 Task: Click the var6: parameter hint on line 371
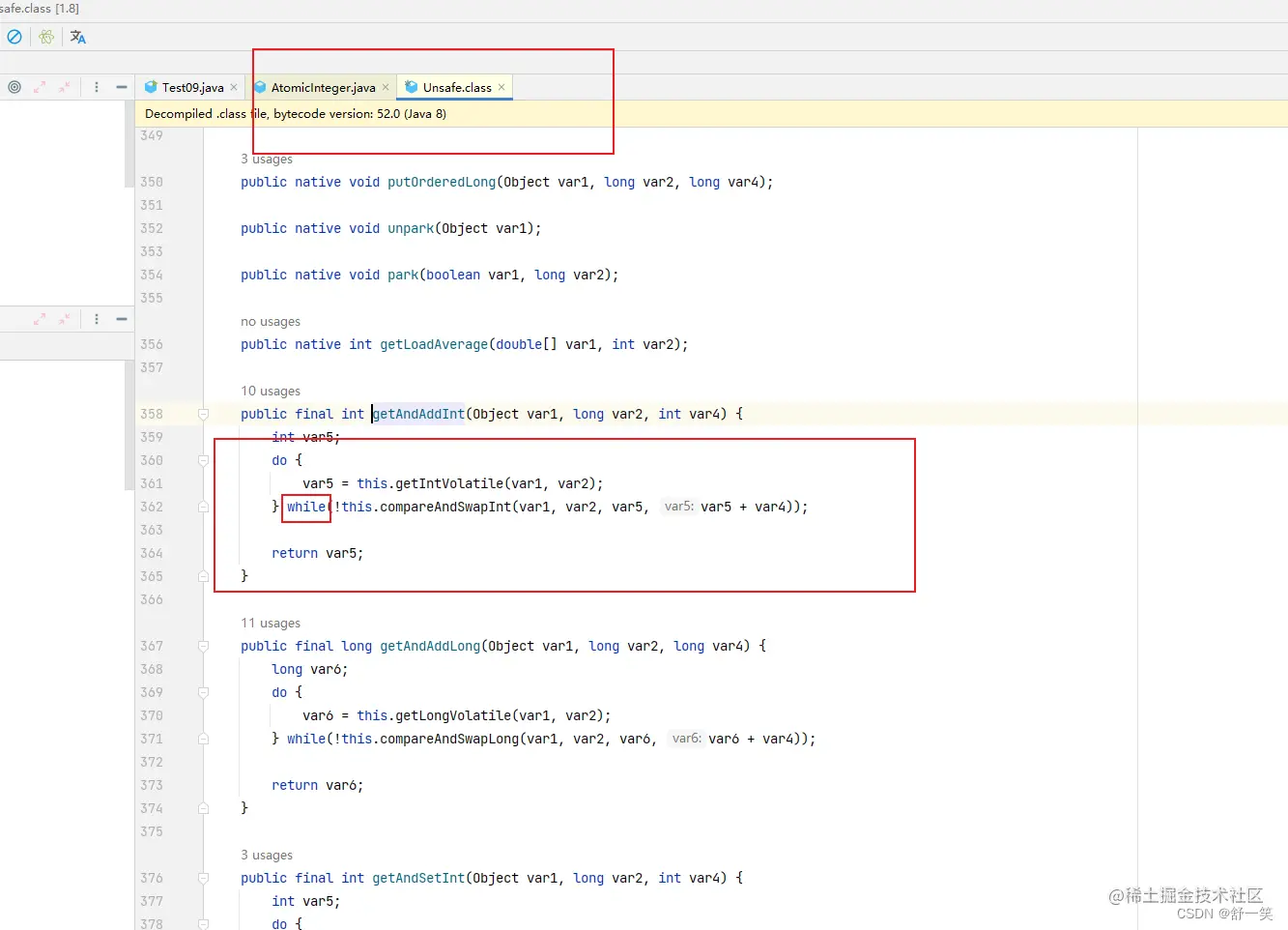[x=687, y=738]
